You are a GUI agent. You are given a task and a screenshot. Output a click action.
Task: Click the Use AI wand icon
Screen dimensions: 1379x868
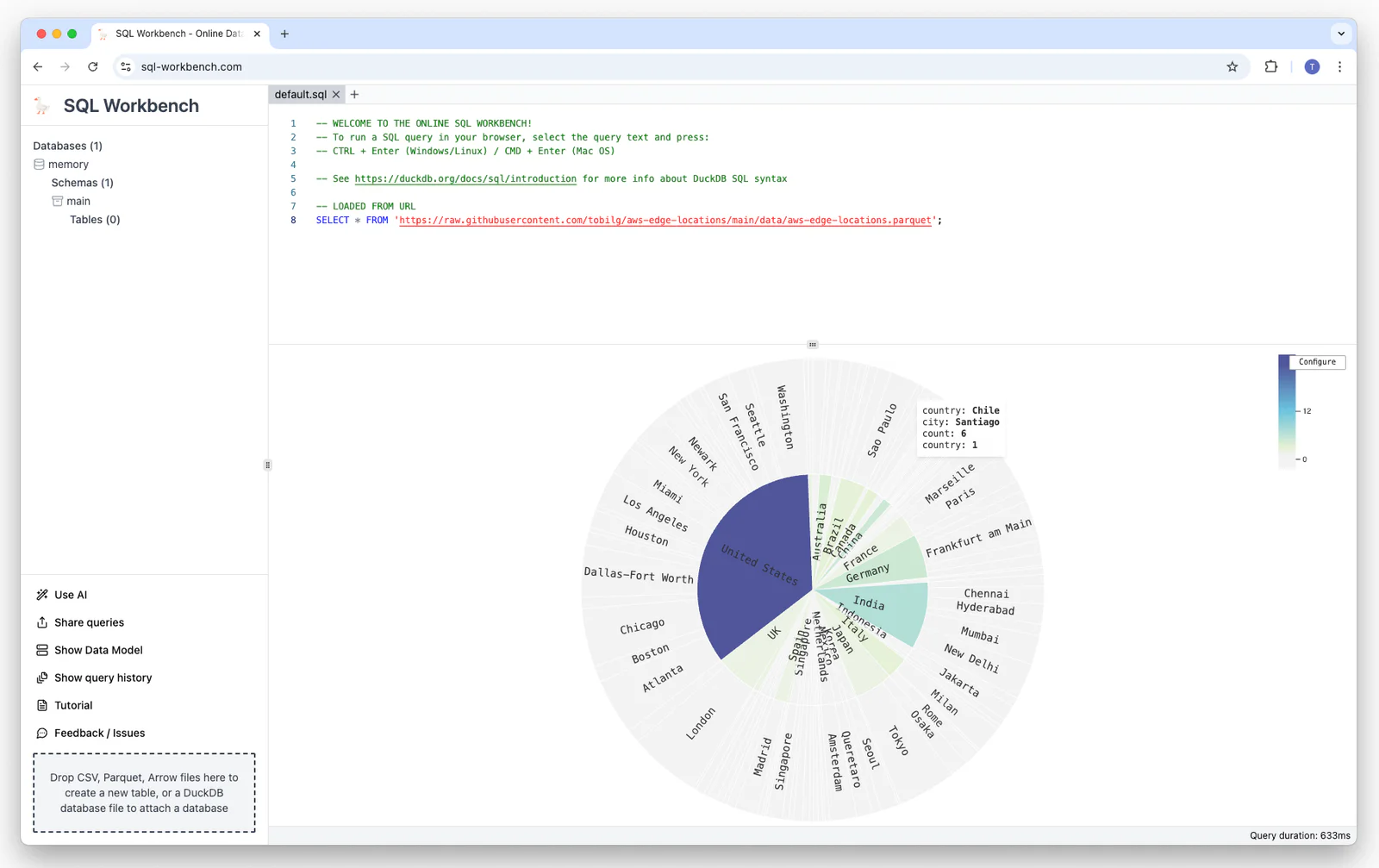point(42,595)
